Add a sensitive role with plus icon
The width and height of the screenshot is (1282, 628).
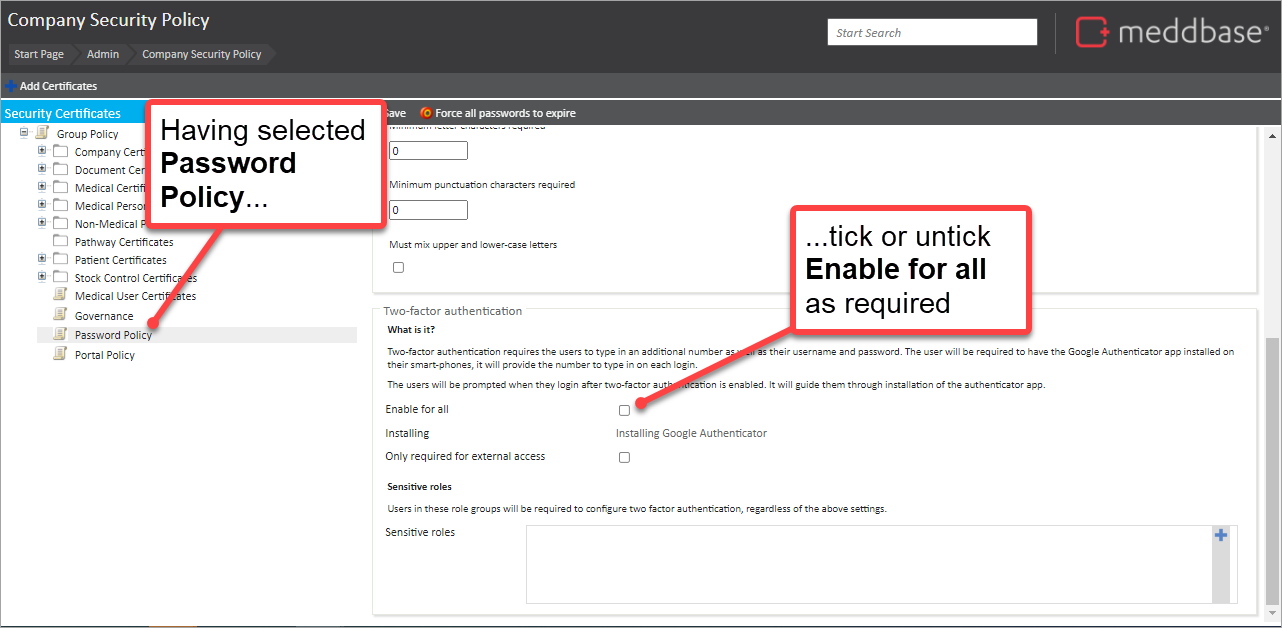click(x=1220, y=536)
